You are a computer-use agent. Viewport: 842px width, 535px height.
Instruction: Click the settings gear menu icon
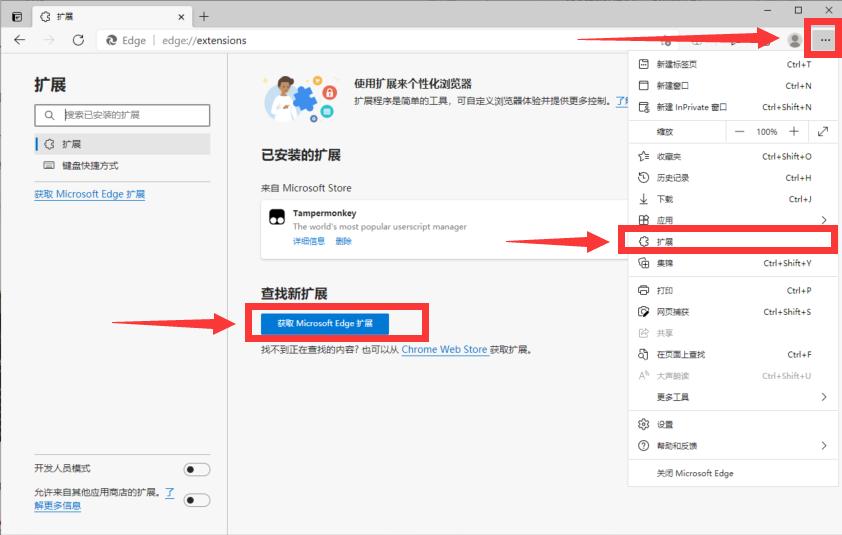tap(643, 424)
